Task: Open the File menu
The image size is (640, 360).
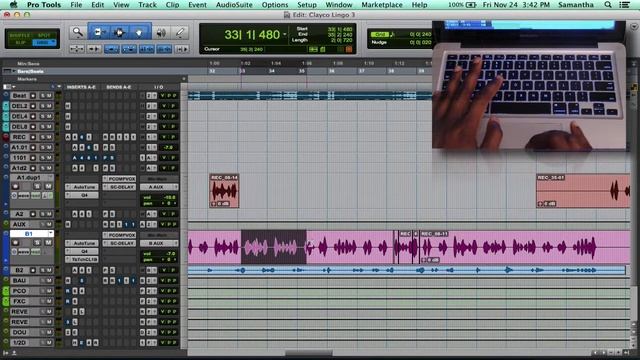Action: (76, 5)
